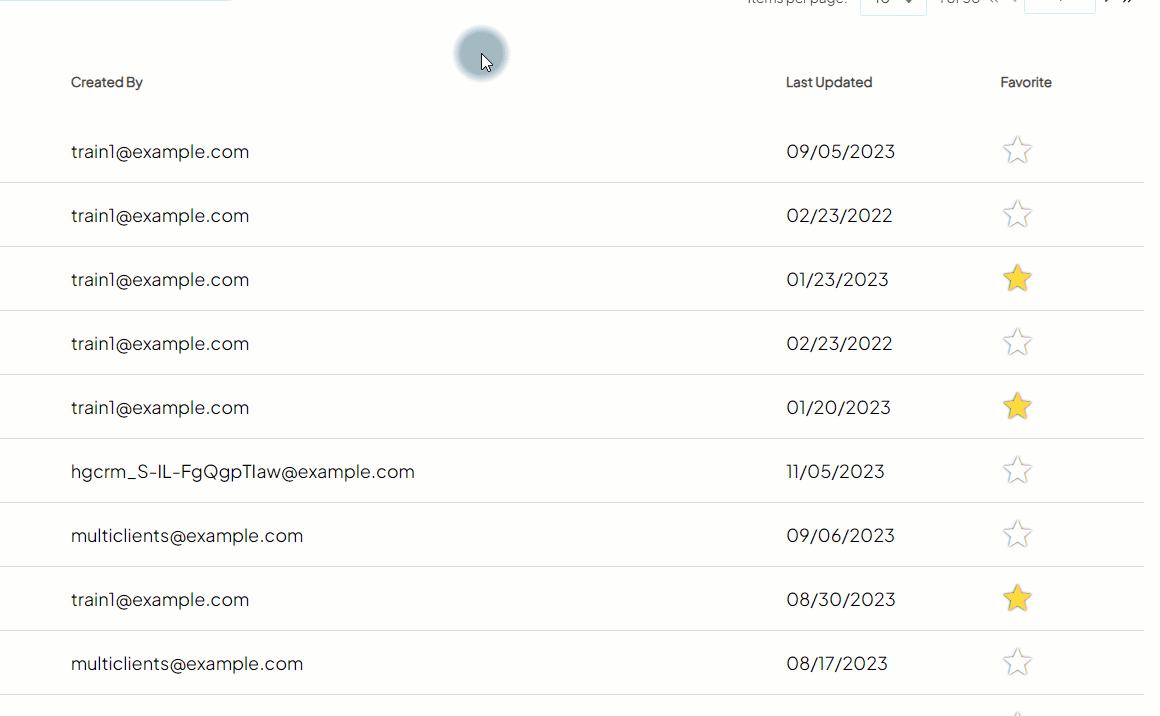Select train1@example.com in the 09/05/2023 row
The image size is (1160, 716).
pyautogui.click(x=160, y=152)
